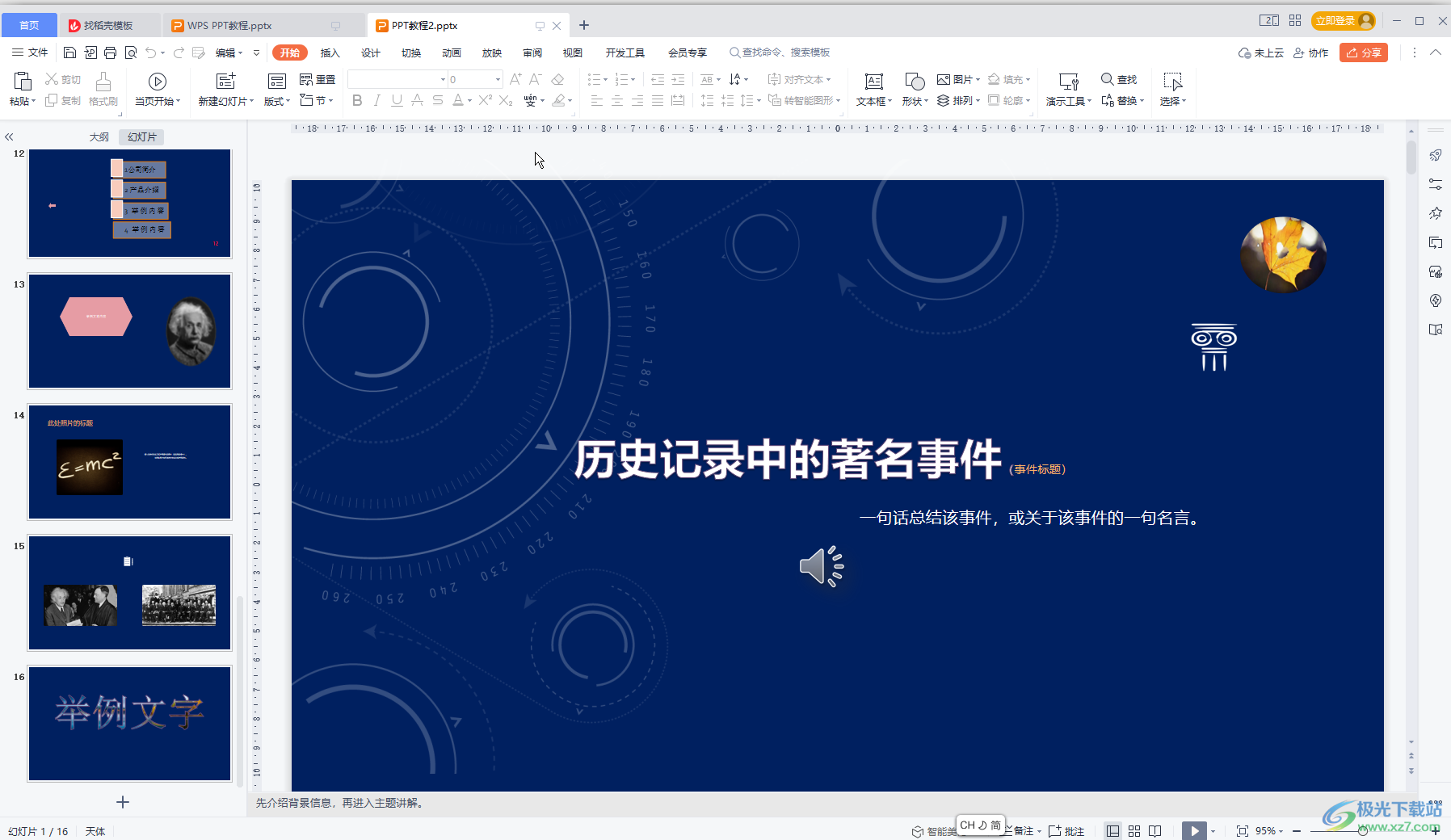Image resolution: width=1451 pixels, height=840 pixels.
Task: Click the Save icon in quick toolbar
Action: click(69, 52)
